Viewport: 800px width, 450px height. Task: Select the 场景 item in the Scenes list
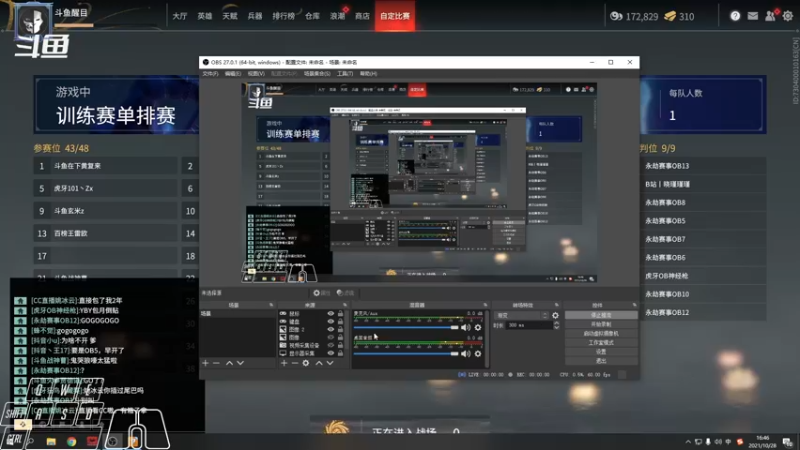coord(238,314)
